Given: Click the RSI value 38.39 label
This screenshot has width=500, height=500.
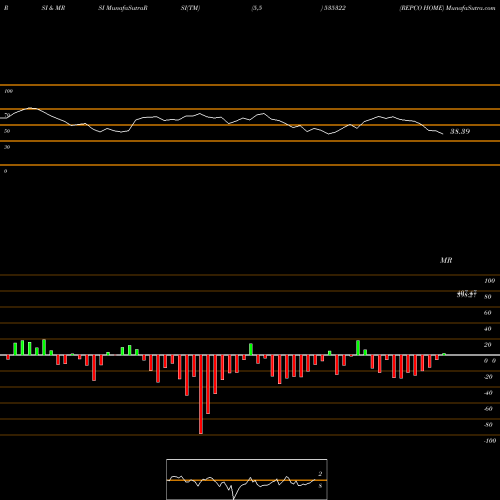Looking at the screenshot, I should [x=460, y=131].
